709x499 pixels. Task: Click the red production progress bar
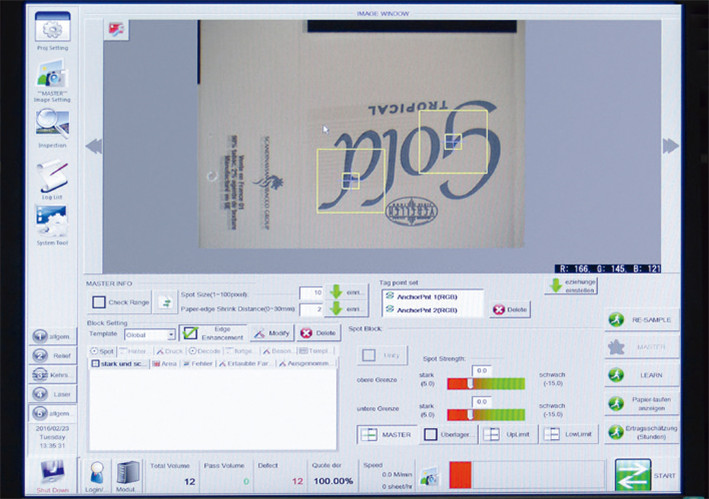pos(460,475)
